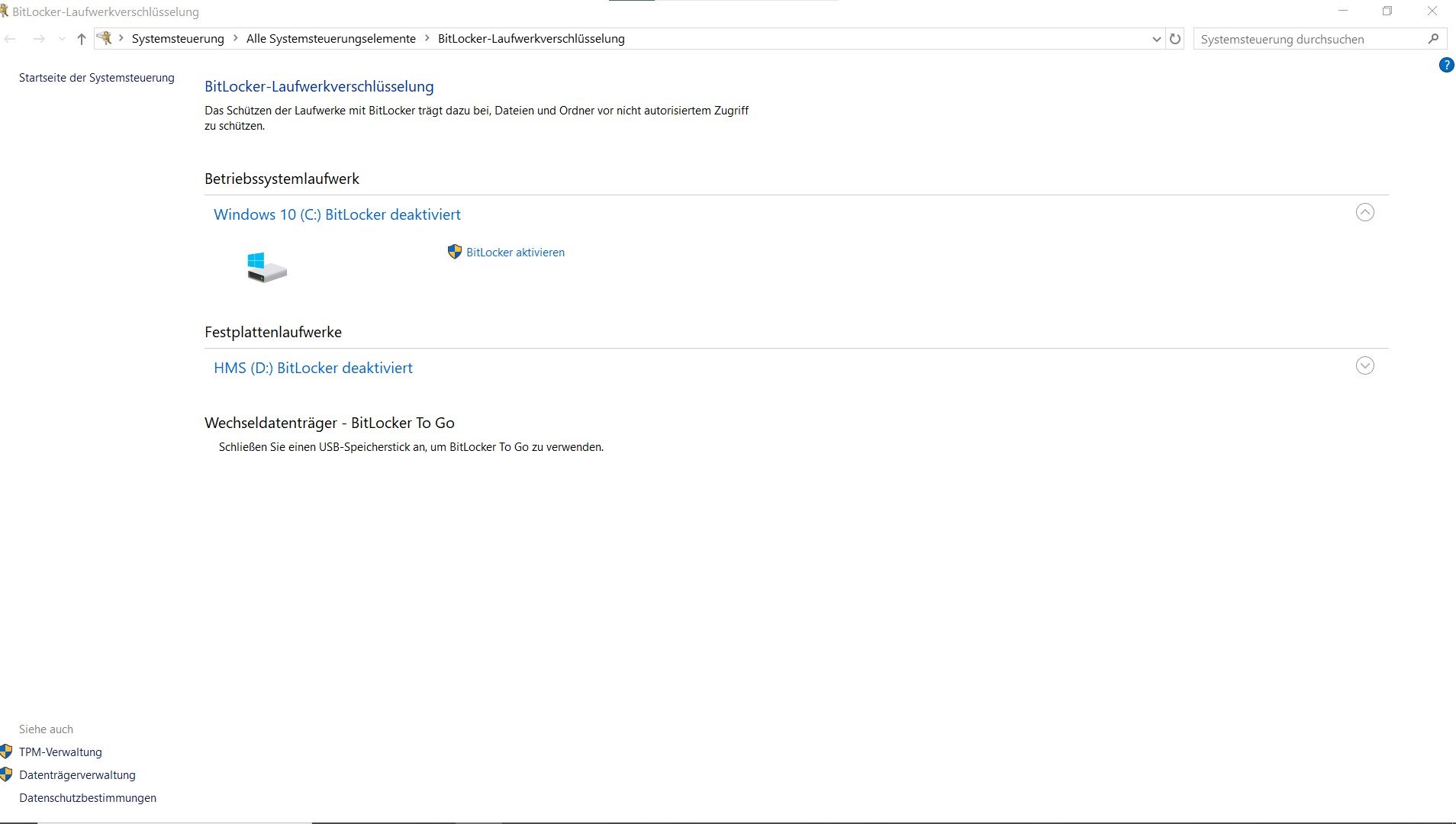Click HMS (D:) BitLocker deaktiviert link

[x=313, y=368]
